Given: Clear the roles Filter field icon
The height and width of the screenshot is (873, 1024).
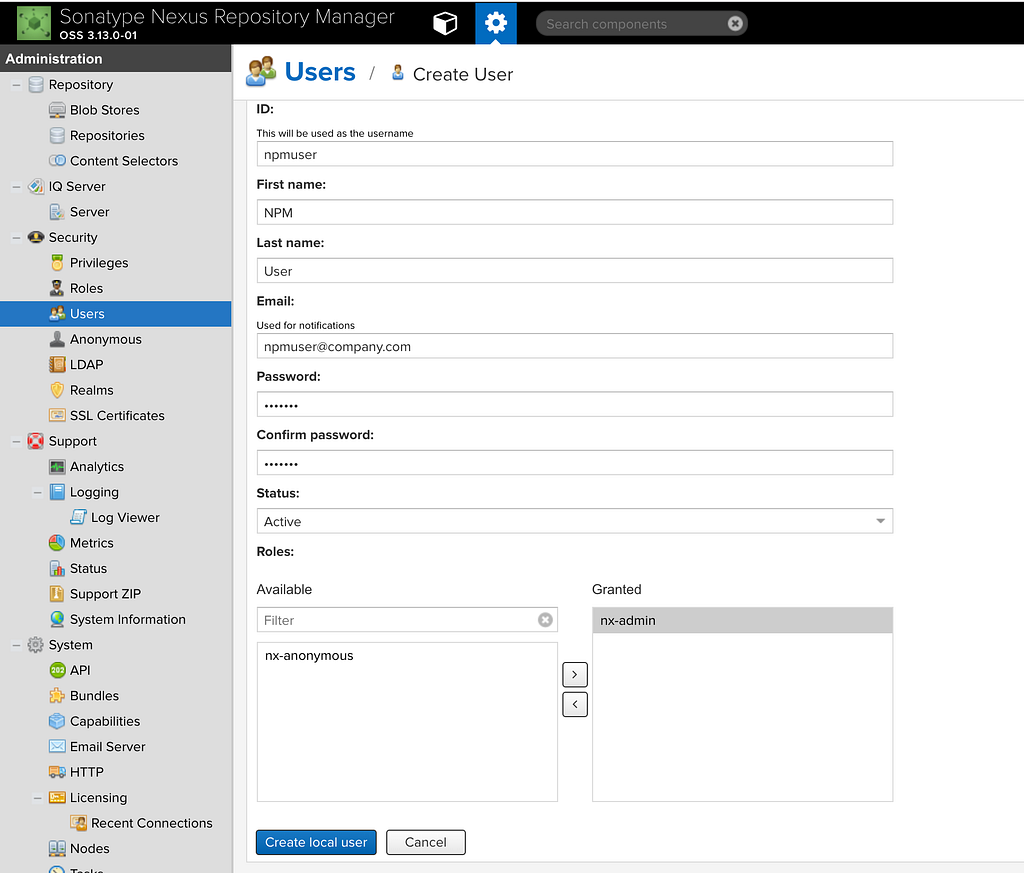Looking at the screenshot, I should pyautogui.click(x=545, y=620).
